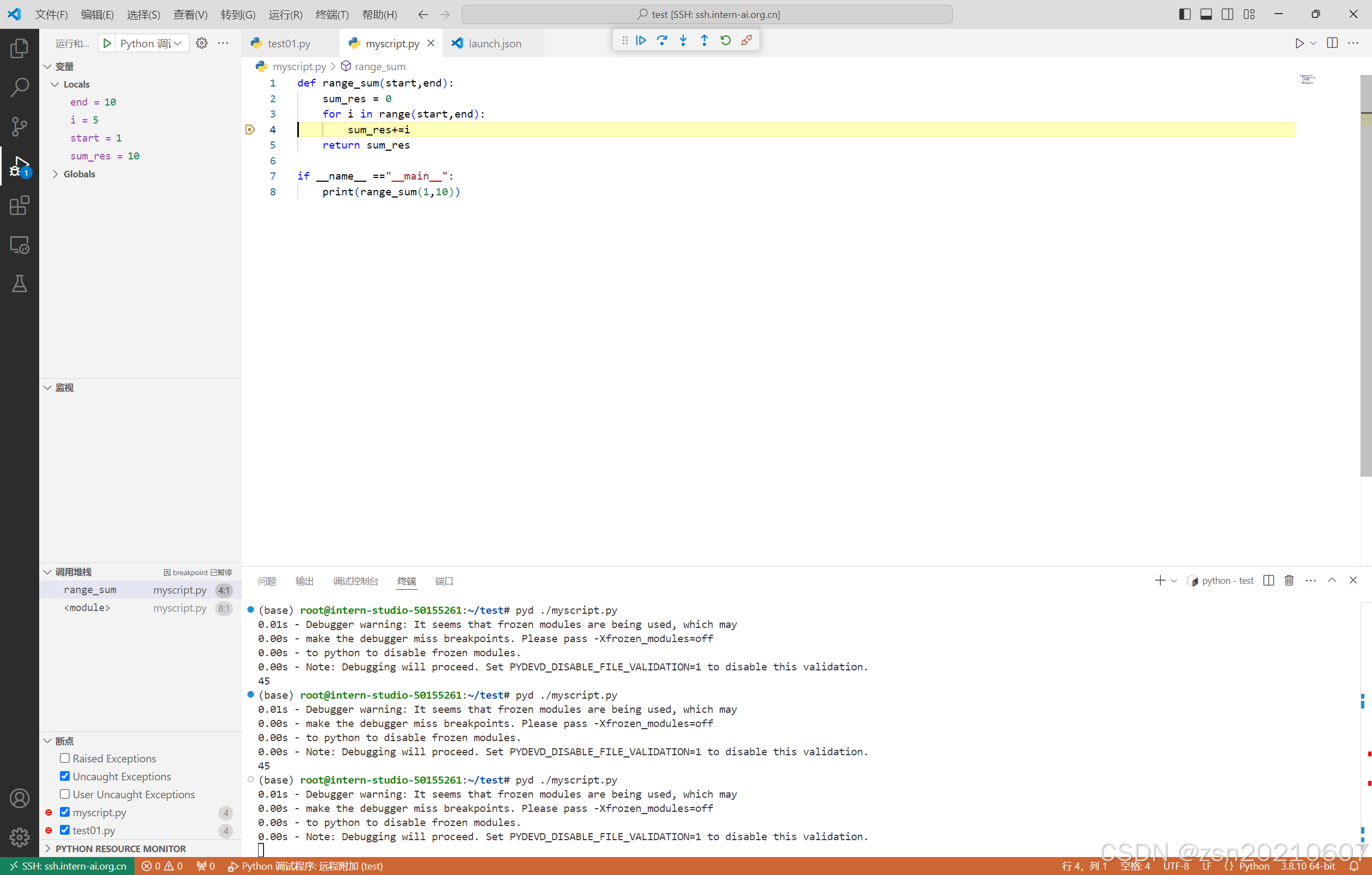Image resolution: width=1372 pixels, height=875 pixels.
Task: Expand the Globals variables section
Action: point(56,174)
